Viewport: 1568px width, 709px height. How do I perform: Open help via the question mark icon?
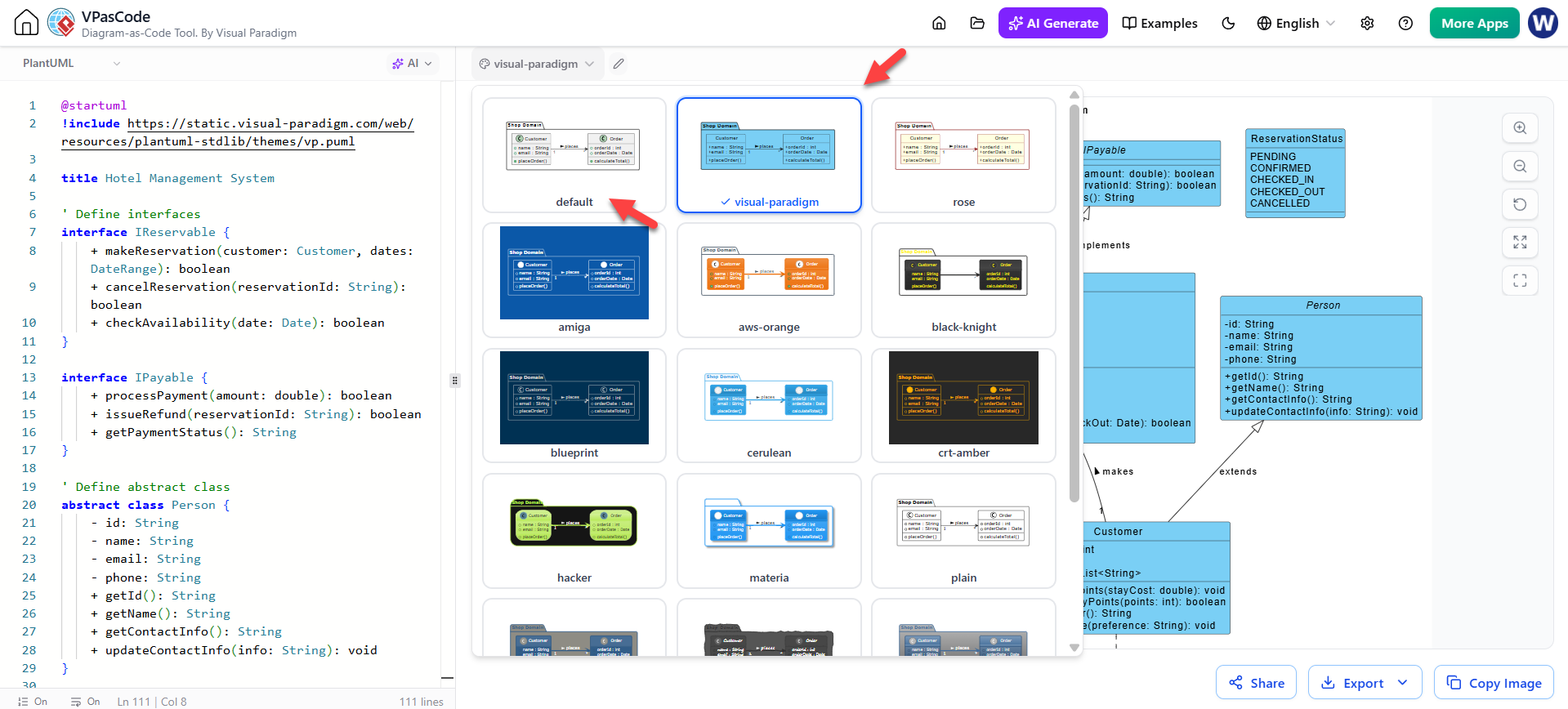1405,23
